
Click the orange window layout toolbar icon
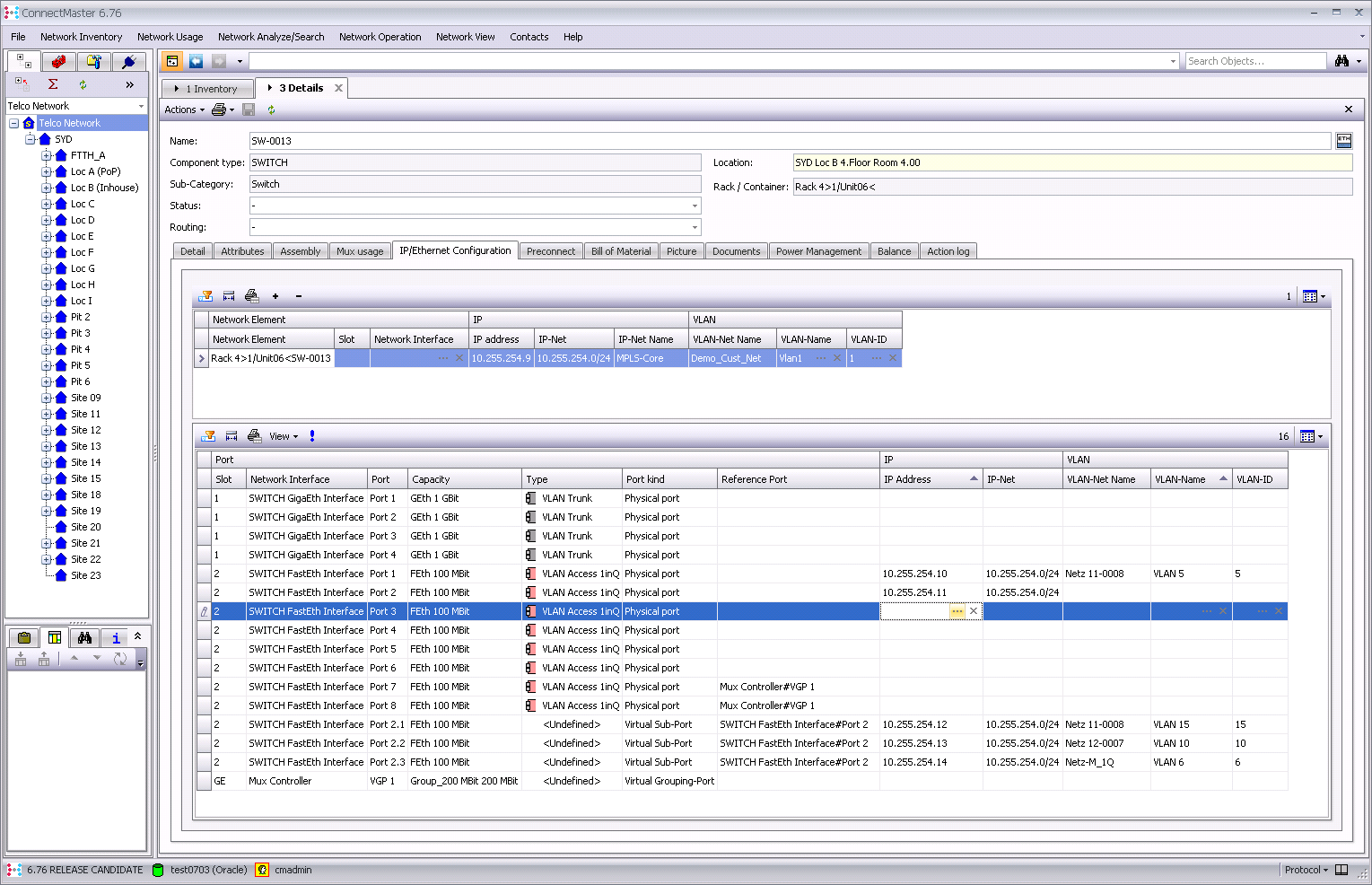[172, 61]
